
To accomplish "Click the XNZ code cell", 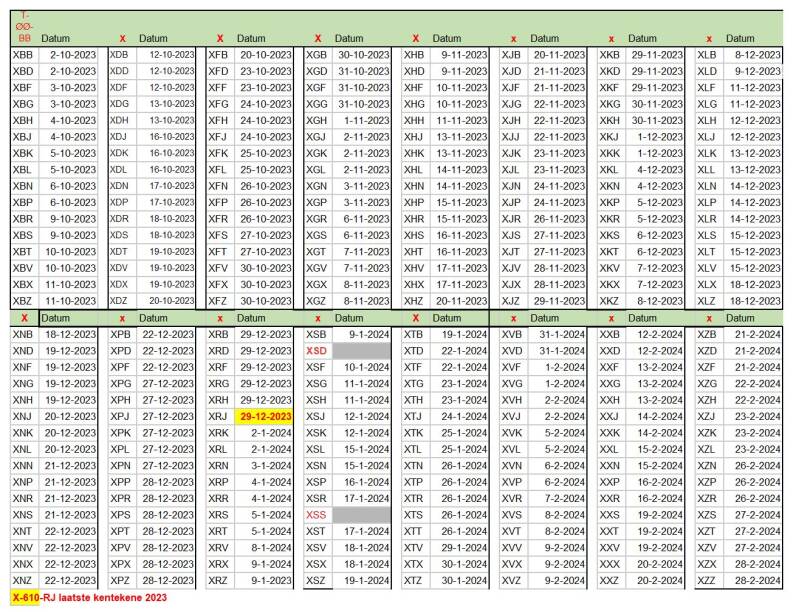I will [x=23, y=581].
